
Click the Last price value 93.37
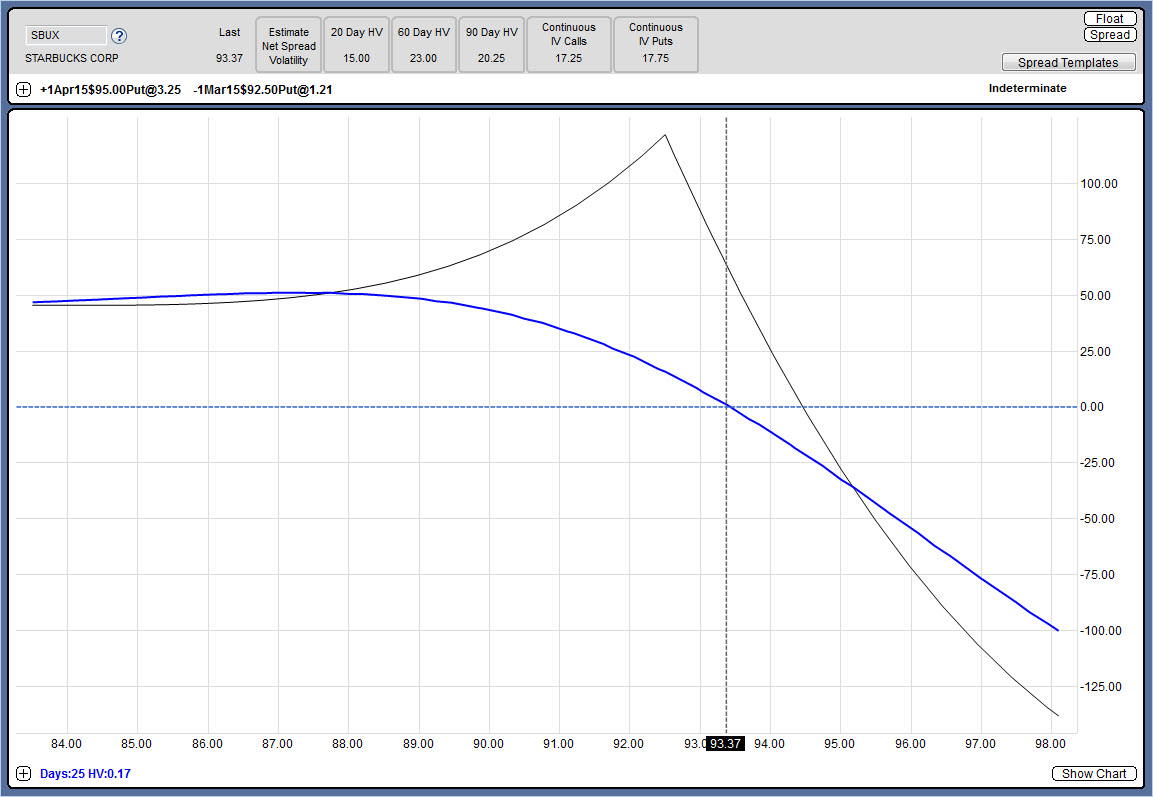pyautogui.click(x=229, y=58)
